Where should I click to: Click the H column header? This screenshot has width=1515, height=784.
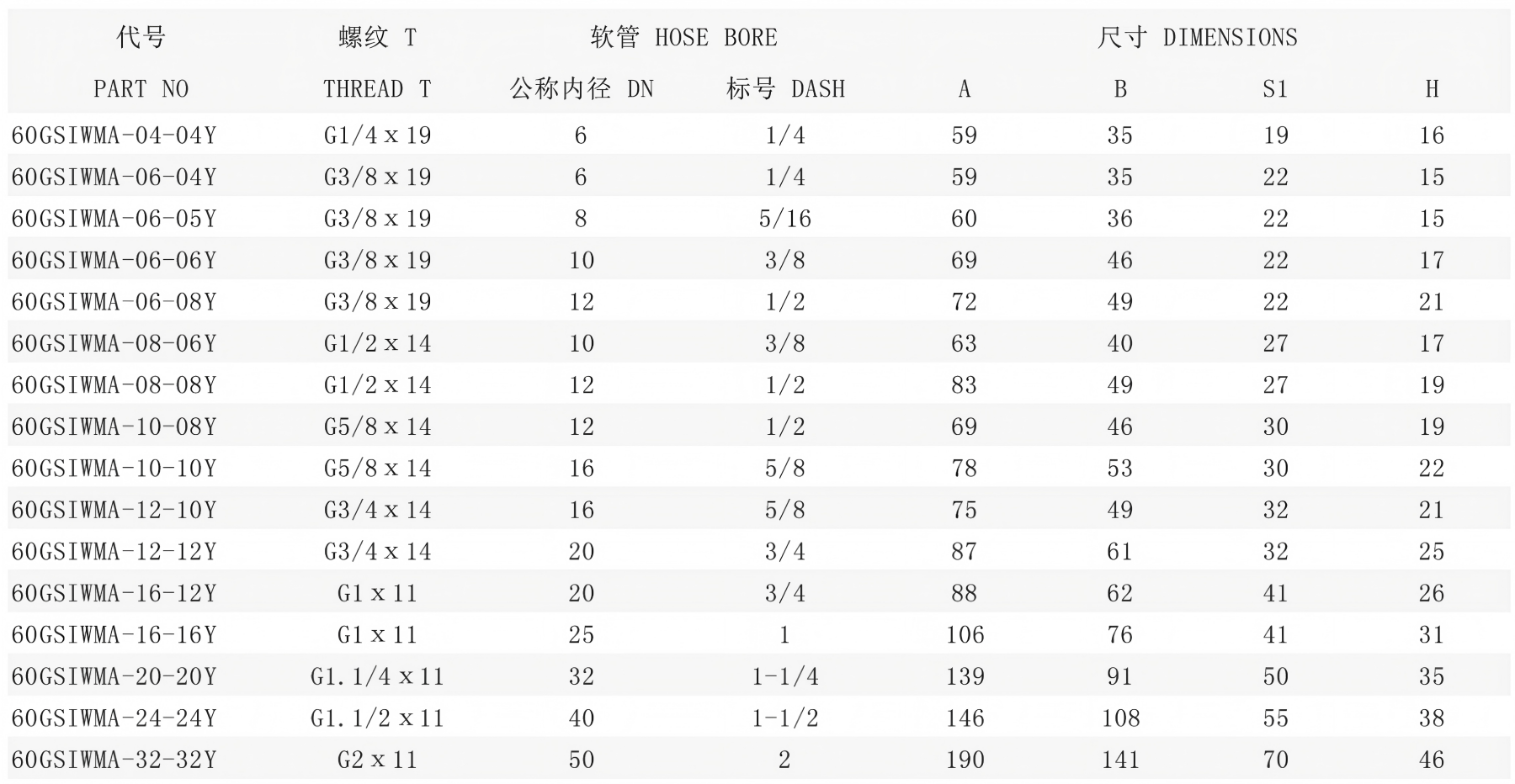[1432, 89]
